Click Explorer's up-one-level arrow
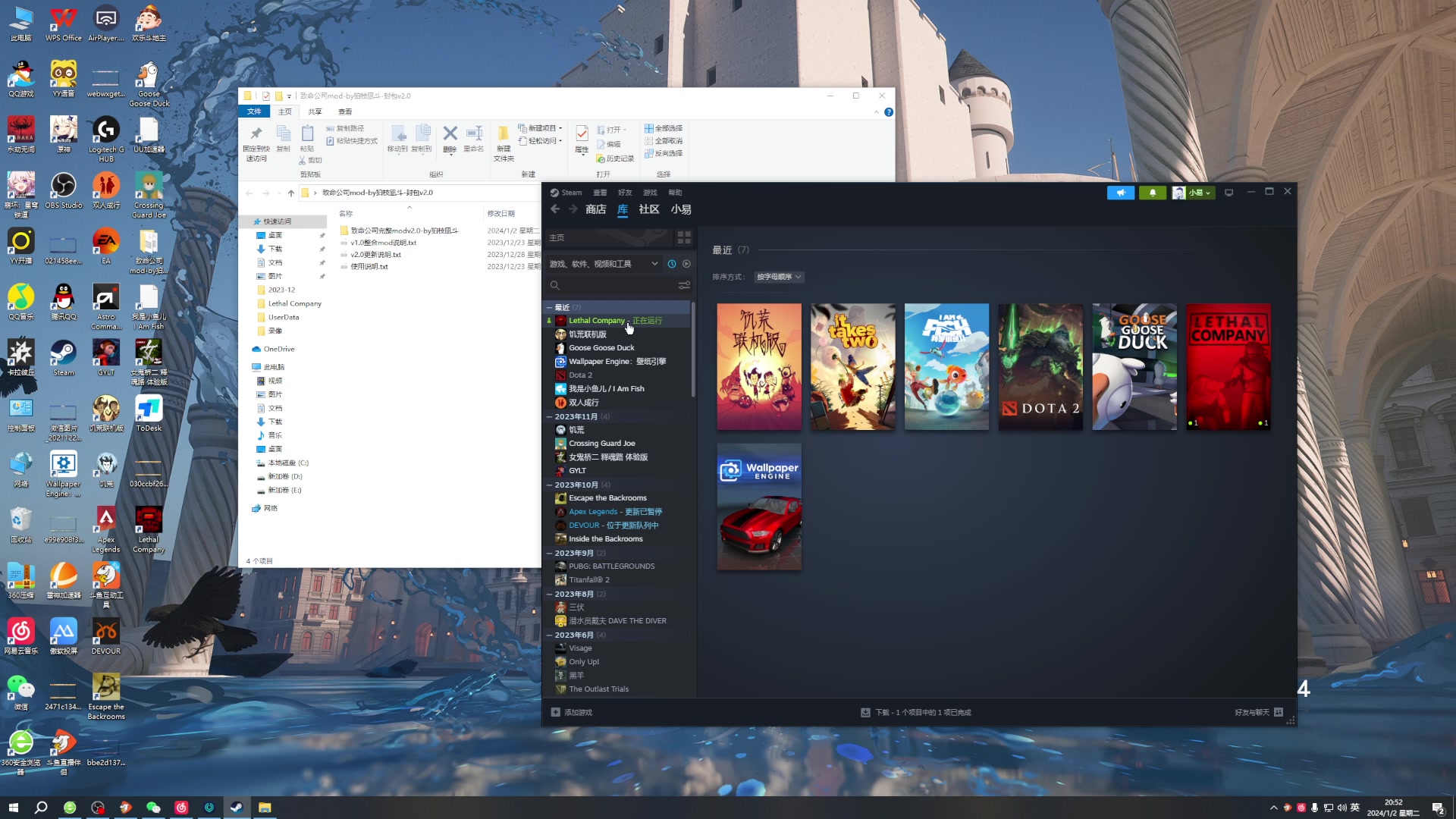1456x819 pixels. tap(290, 193)
